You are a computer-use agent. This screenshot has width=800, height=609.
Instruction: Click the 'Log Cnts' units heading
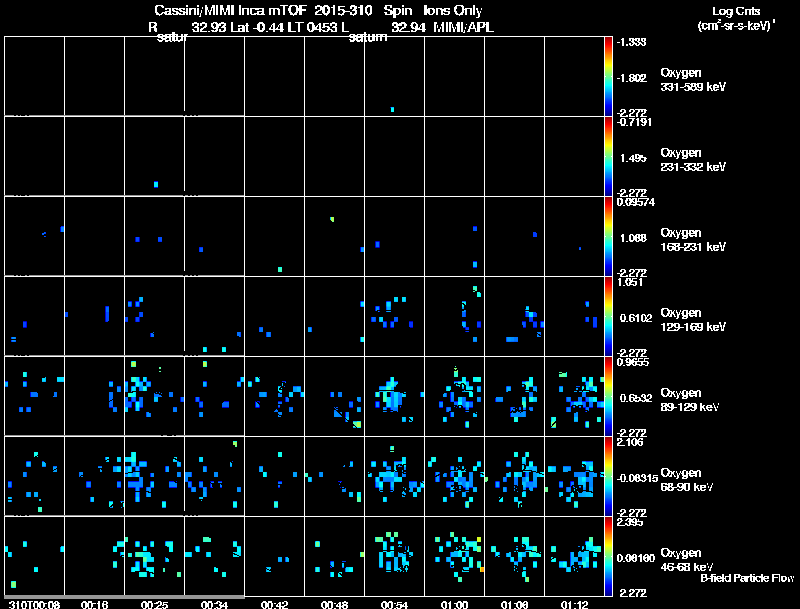[736, 11]
